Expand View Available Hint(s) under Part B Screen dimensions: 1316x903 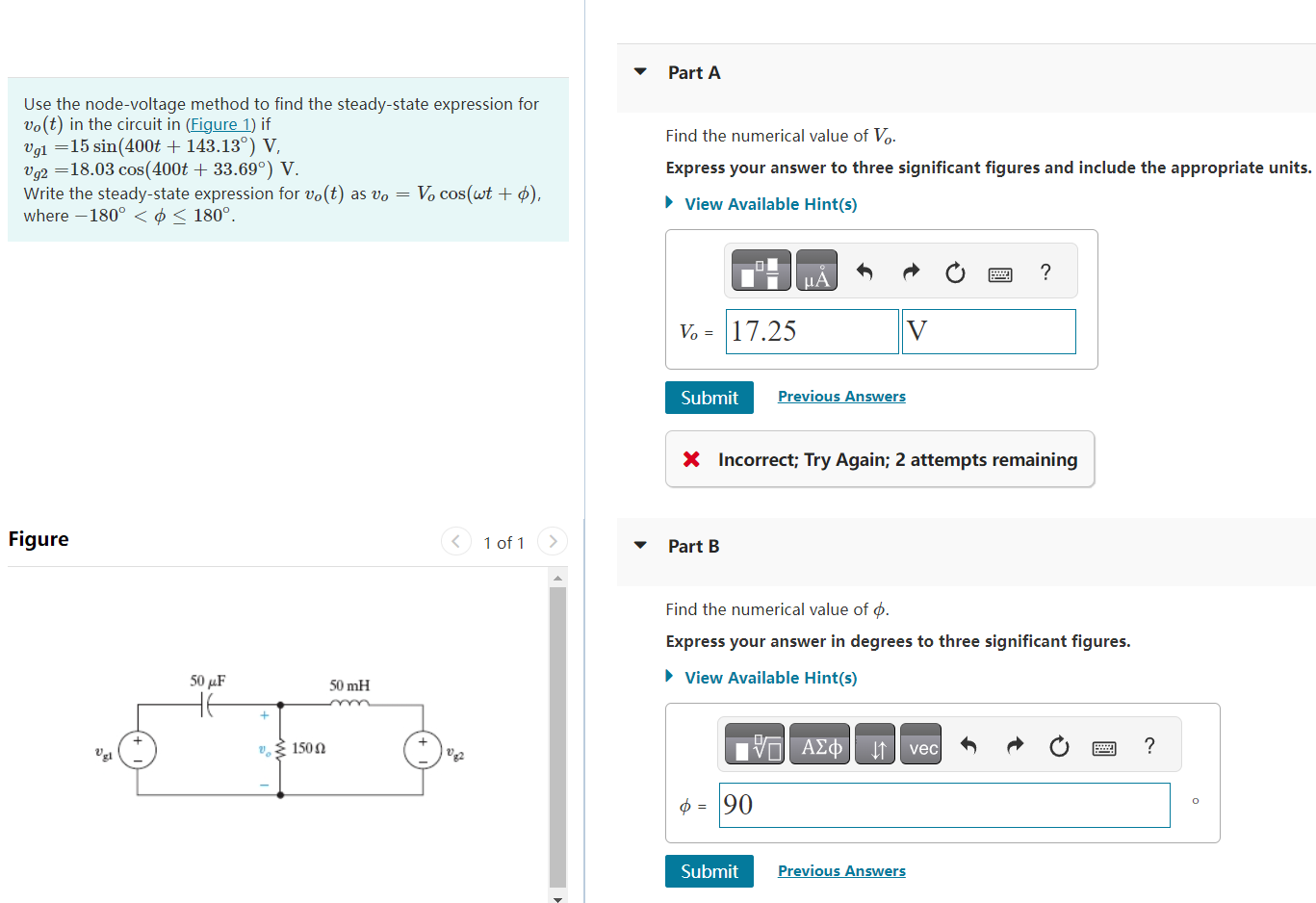point(770,677)
